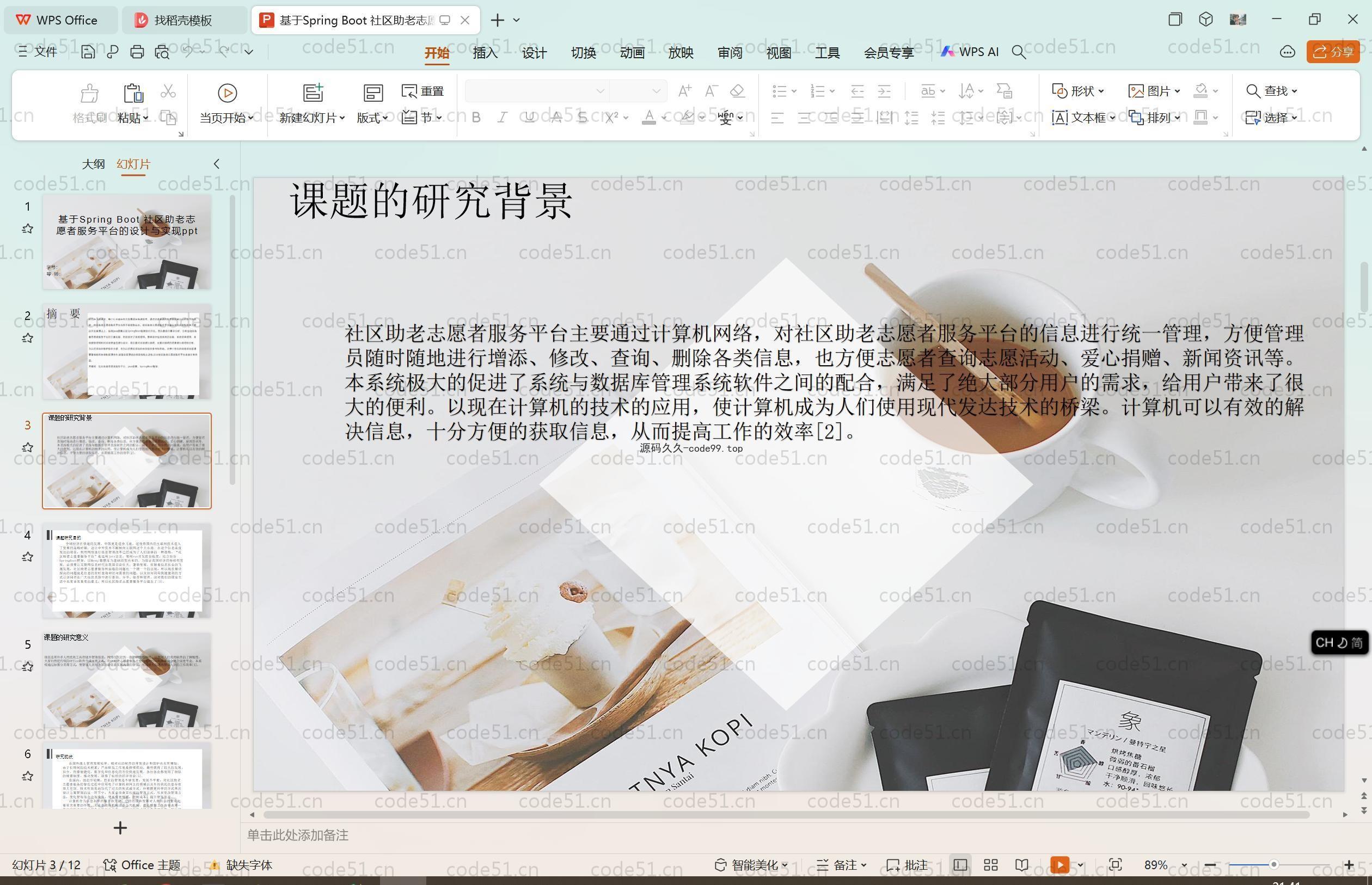The image size is (1372, 885).
Task: Start slideshow from current slide icon
Action: (227, 93)
